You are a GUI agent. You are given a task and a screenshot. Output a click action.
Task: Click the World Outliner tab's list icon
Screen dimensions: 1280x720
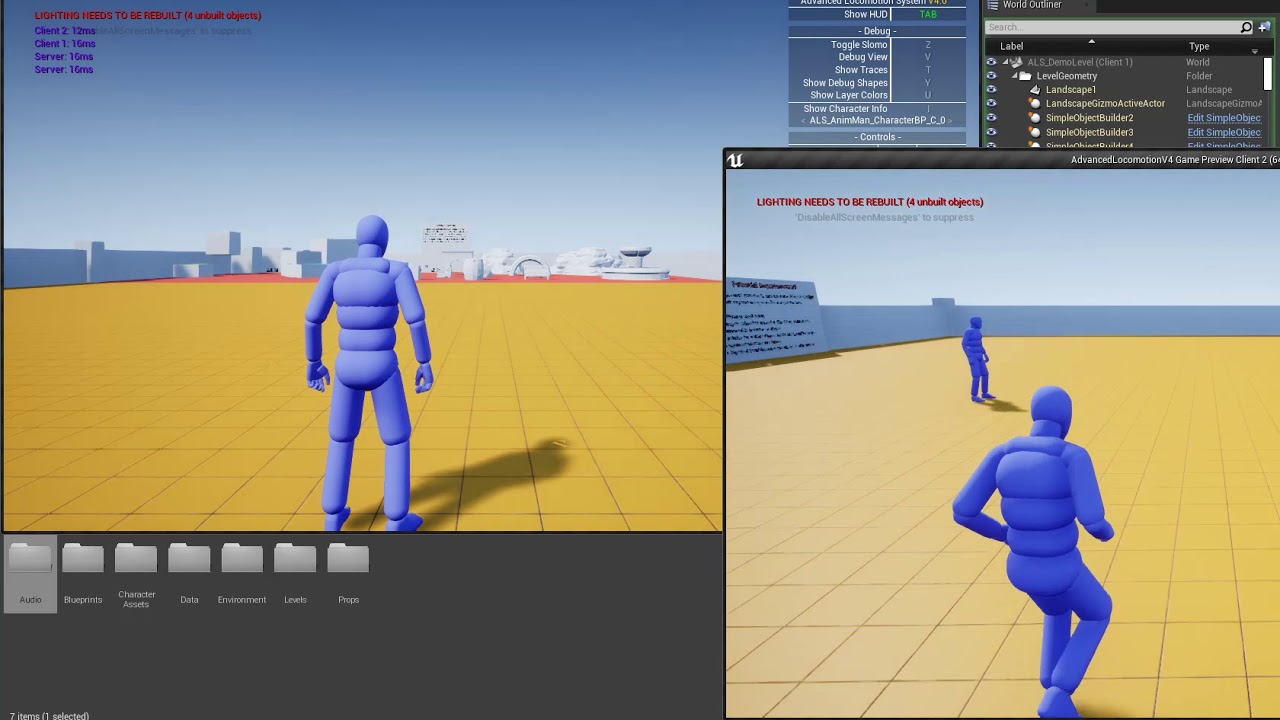pyautogui.click(x=992, y=5)
